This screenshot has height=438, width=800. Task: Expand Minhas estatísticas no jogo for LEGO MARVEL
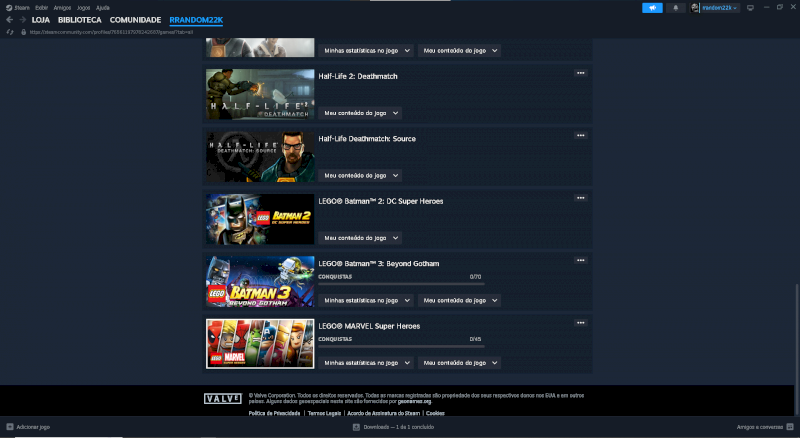pyautogui.click(x=366, y=362)
